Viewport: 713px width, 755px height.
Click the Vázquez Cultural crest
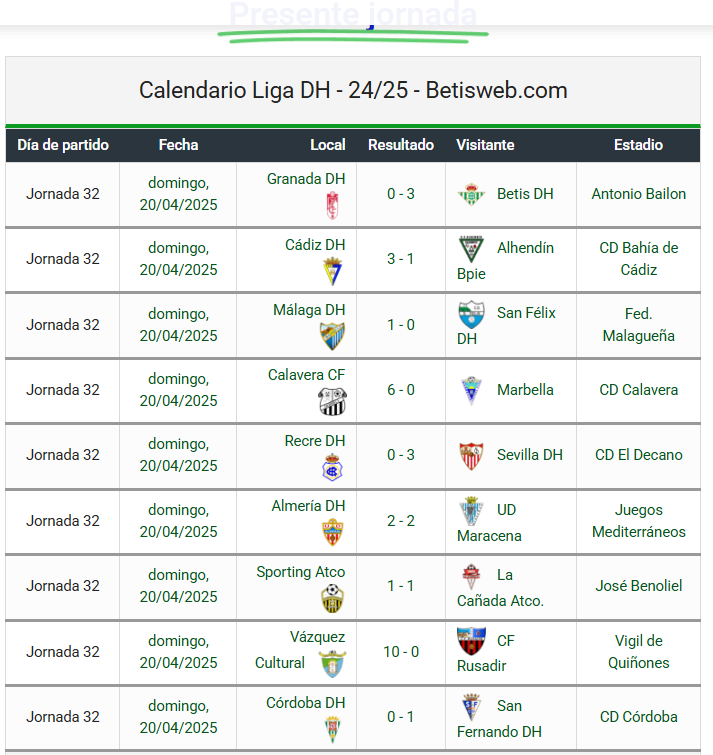tap(332, 664)
